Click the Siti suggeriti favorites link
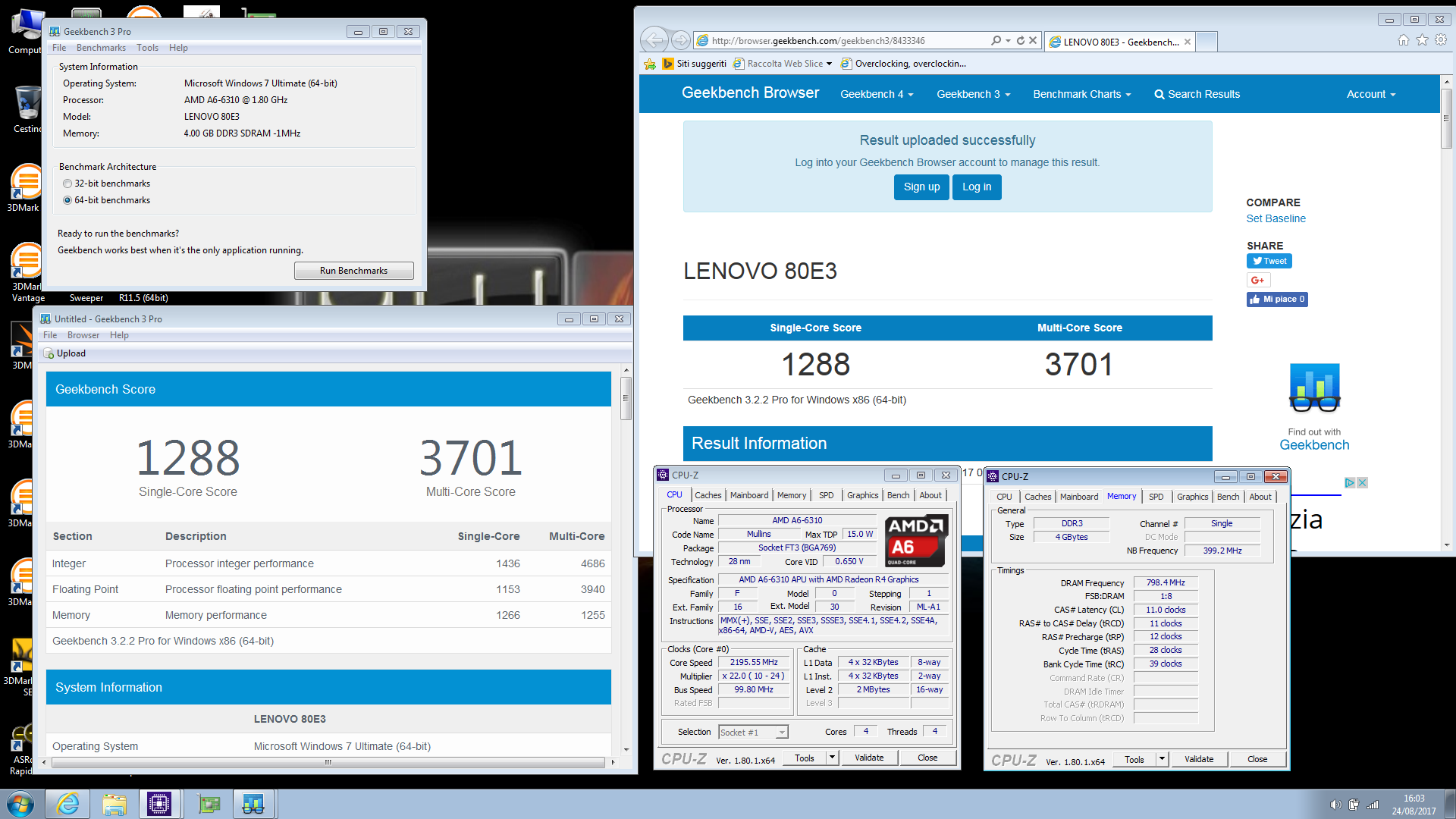Image resolution: width=1456 pixels, height=819 pixels. coord(695,64)
